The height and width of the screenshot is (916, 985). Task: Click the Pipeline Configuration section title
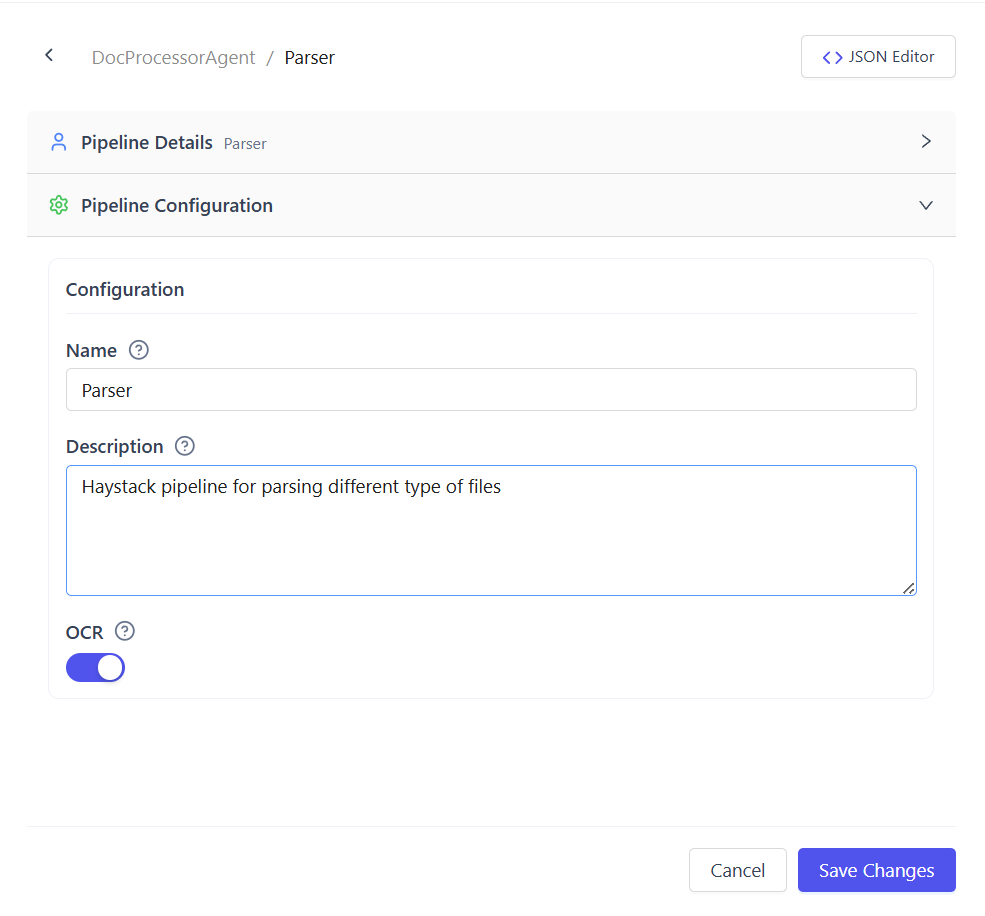177,206
